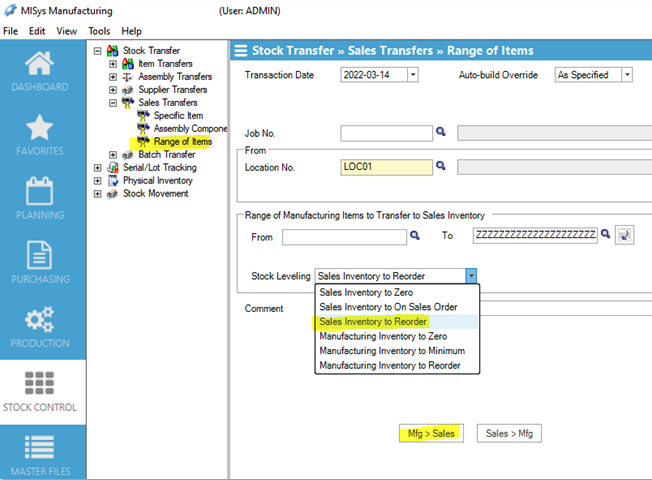Click the Range of Items tree icon
The image size is (652, 480).
[143, 141]
